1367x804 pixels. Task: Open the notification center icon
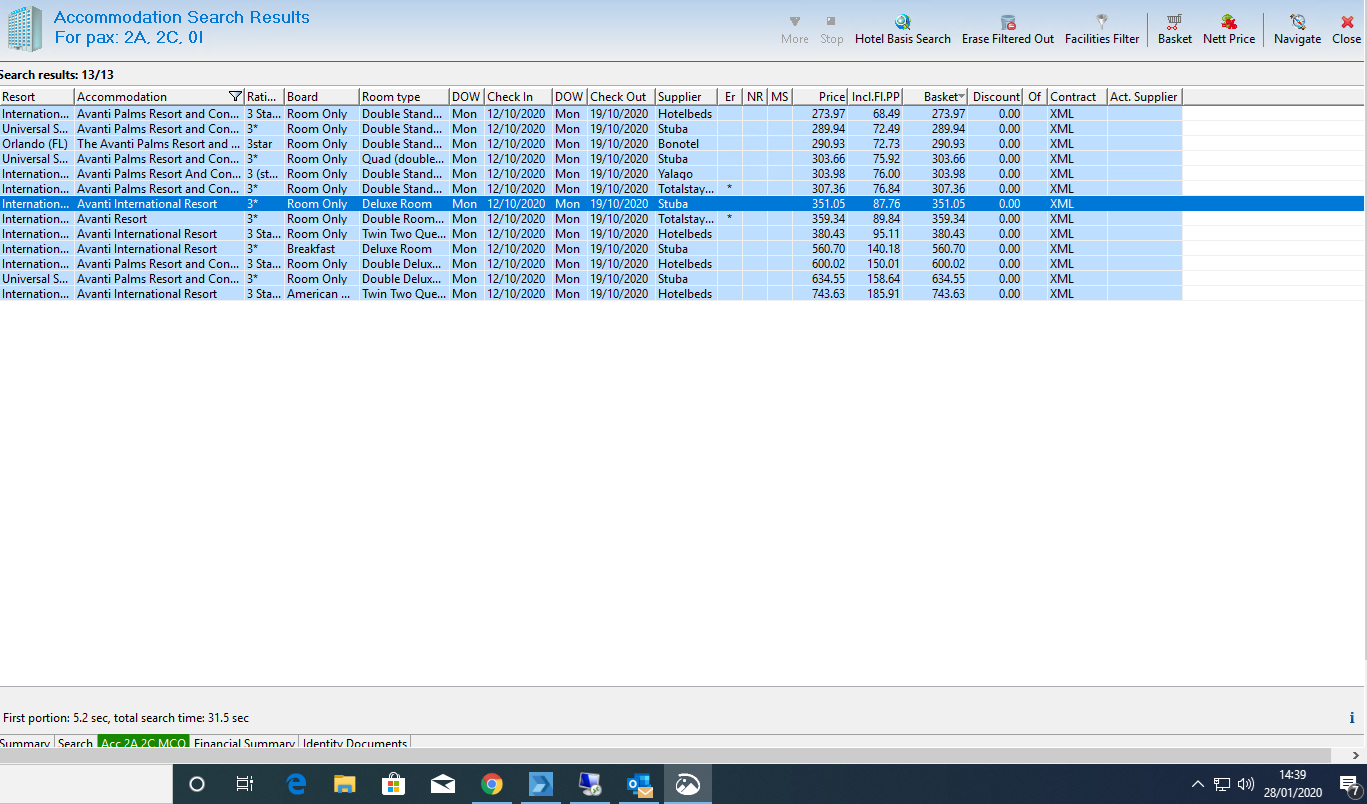(x=1349, y=785)
